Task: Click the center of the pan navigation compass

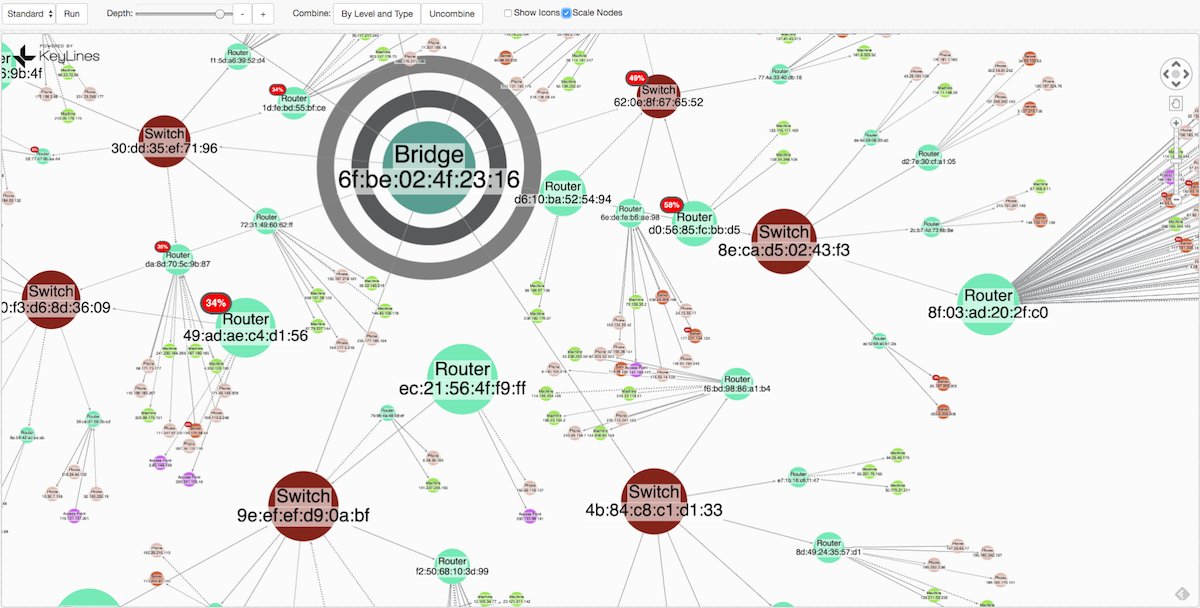Action: [x=1176, y=73]
